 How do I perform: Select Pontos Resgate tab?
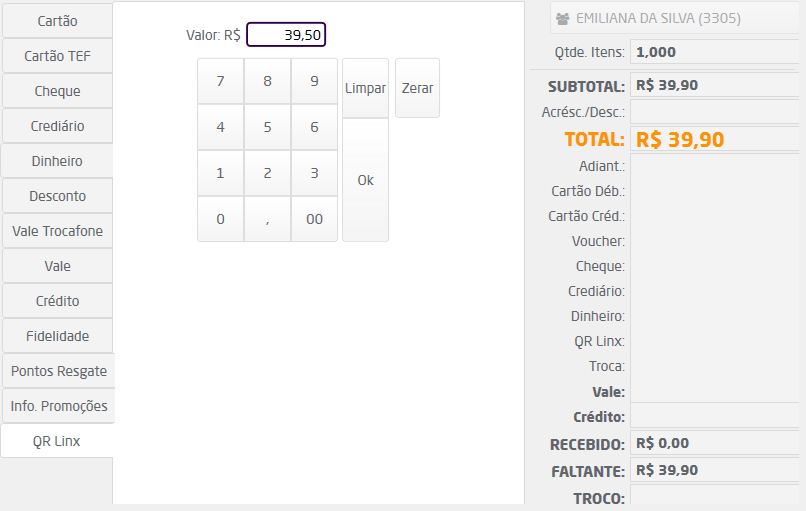point(58,371)
